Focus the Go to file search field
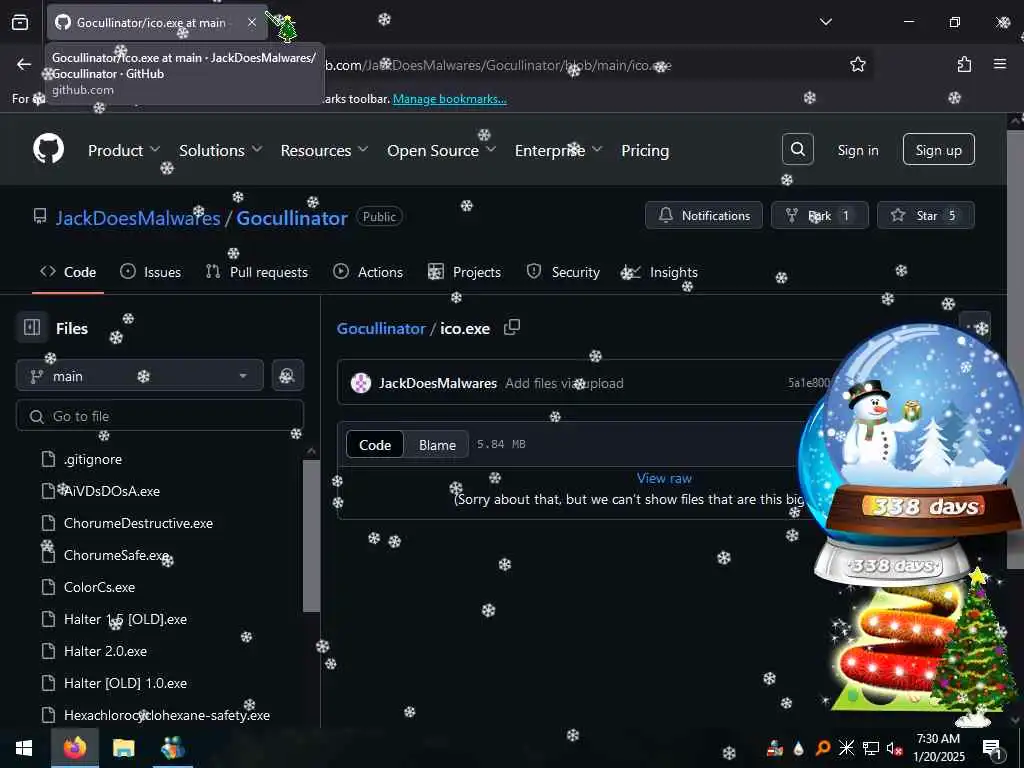 (160, 415)
